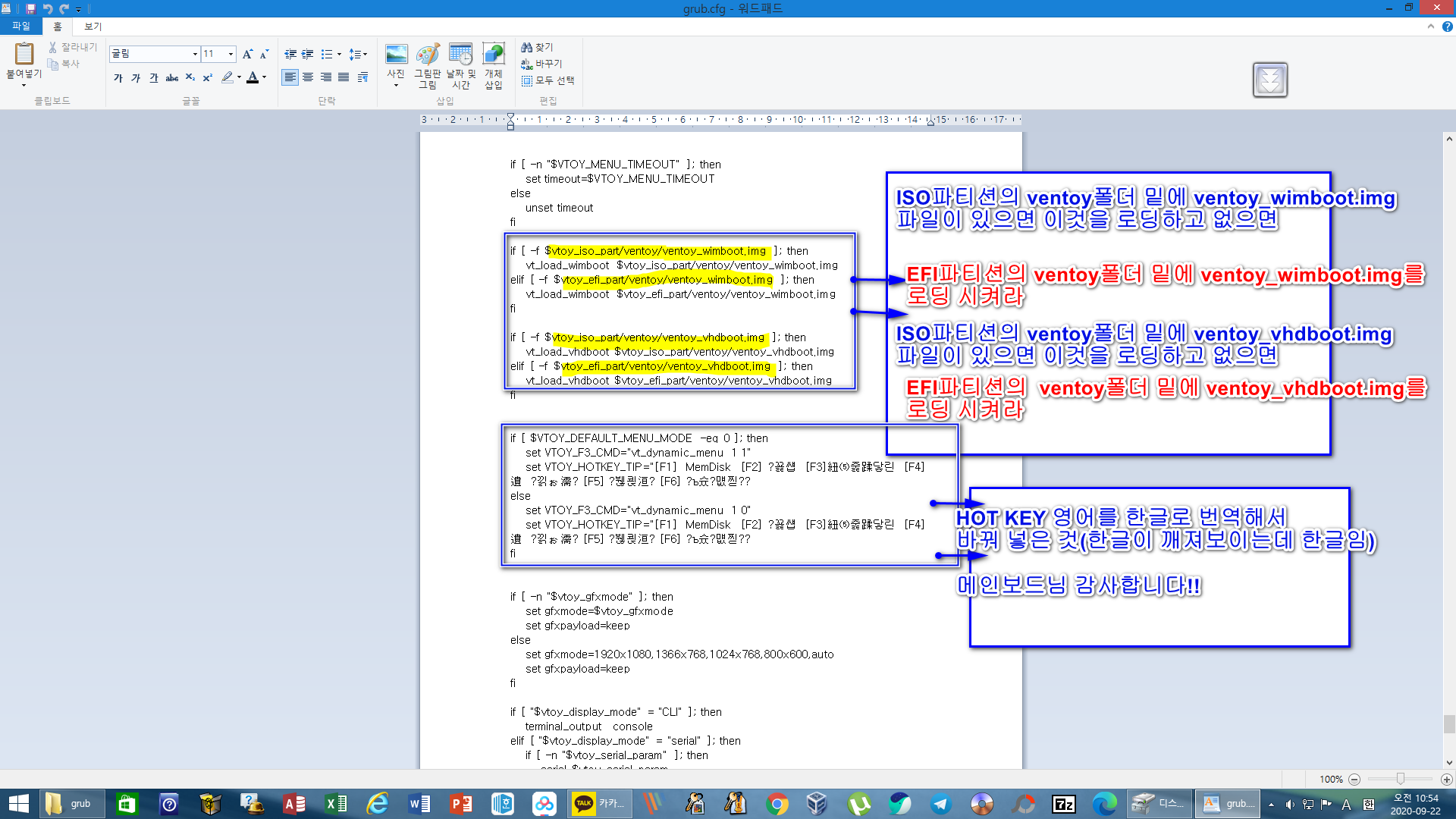
Task: Click the Paste (붙여넣기) clipboard icon
Action: 24,53
